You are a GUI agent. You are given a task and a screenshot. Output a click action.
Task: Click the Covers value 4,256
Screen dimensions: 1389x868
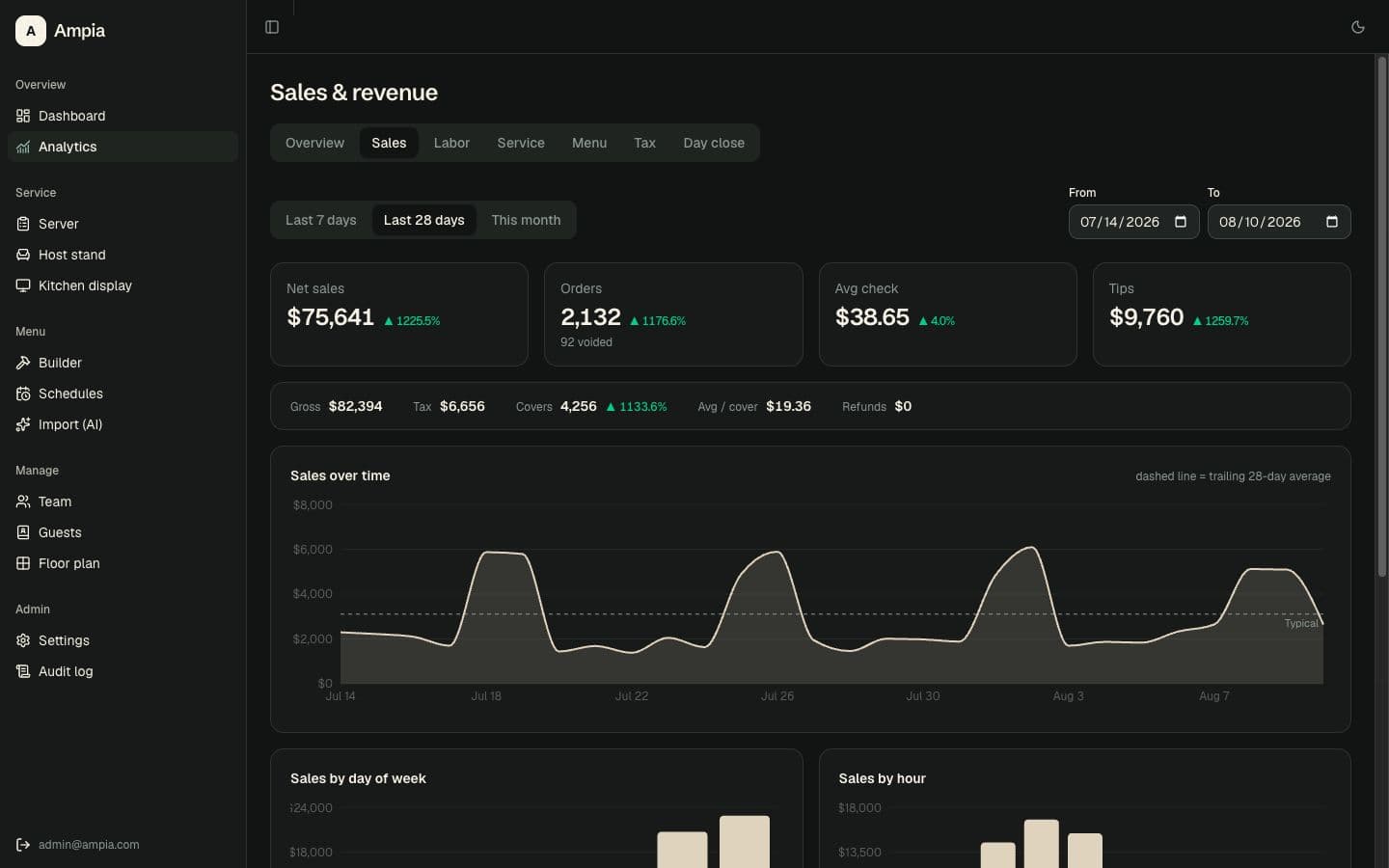tap(578, 406)
